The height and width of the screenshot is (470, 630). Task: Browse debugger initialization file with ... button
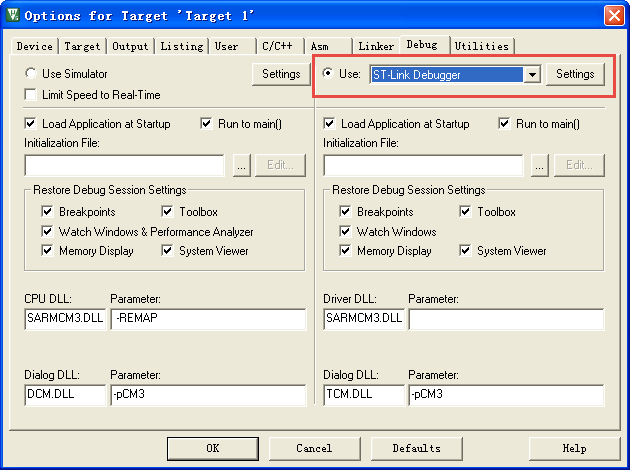click(540, 165)
